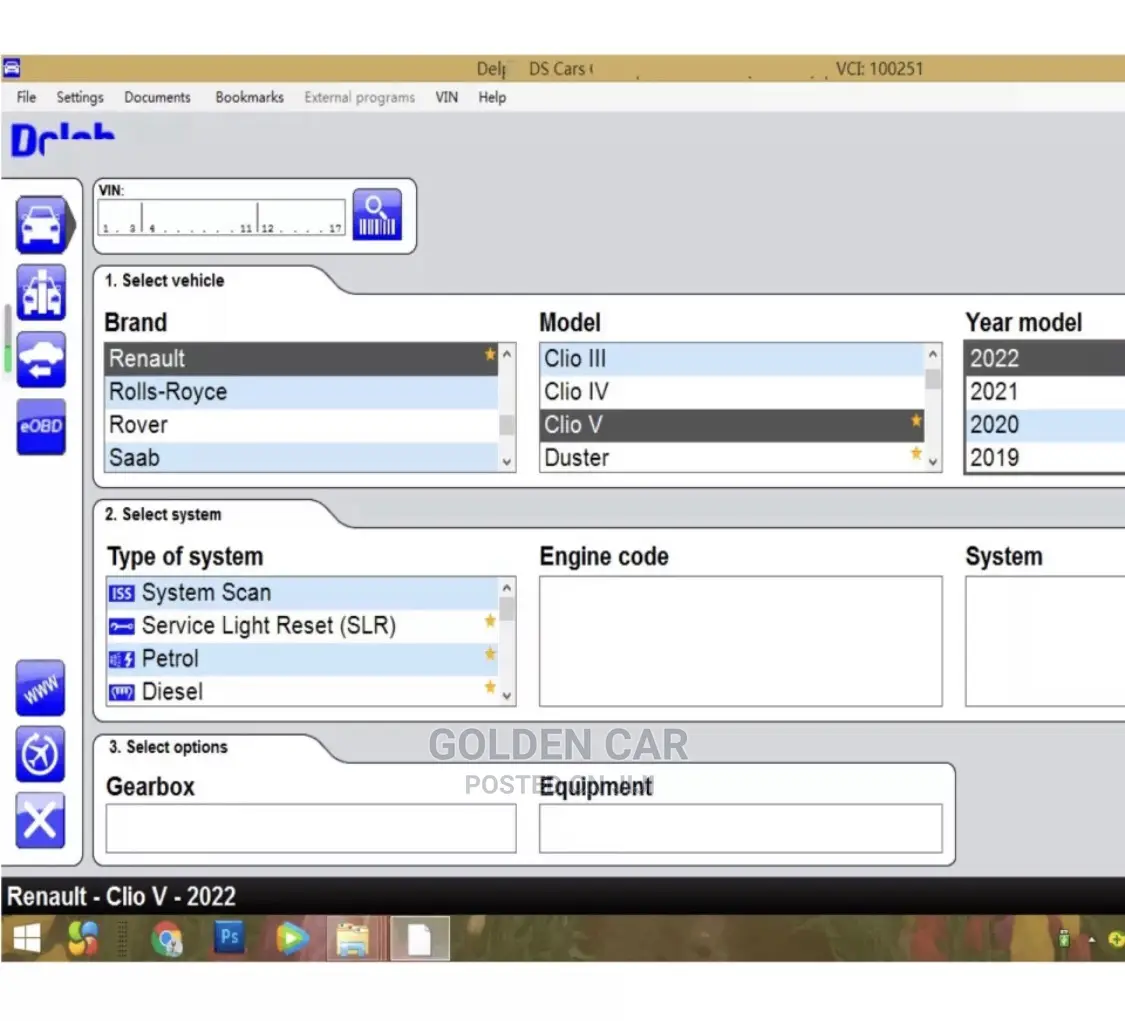Screen dimensions: 1125x1021
Task: Select the car diagnostics icon in sidebar
Action: pos(40,224)
